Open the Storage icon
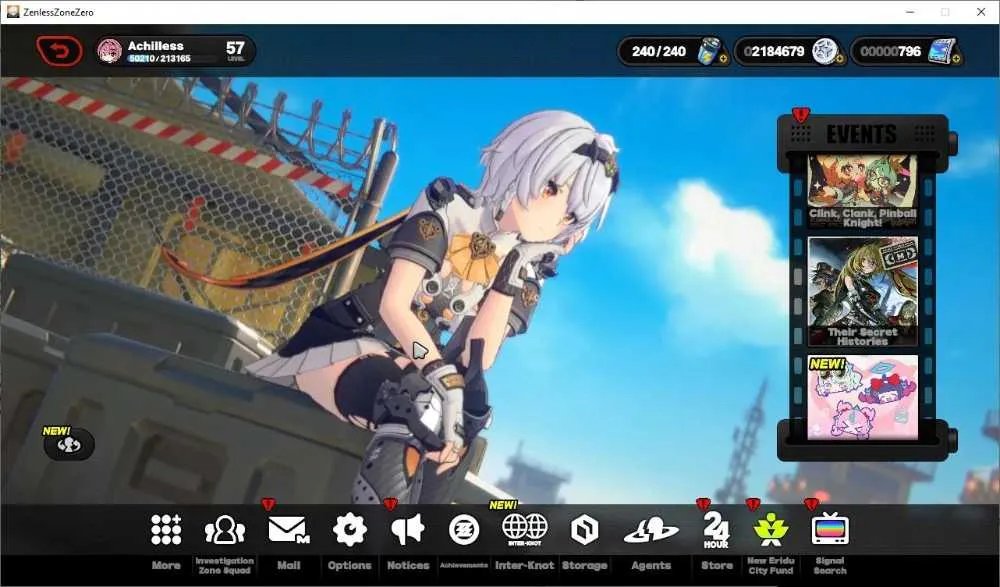 click(584, 530)
